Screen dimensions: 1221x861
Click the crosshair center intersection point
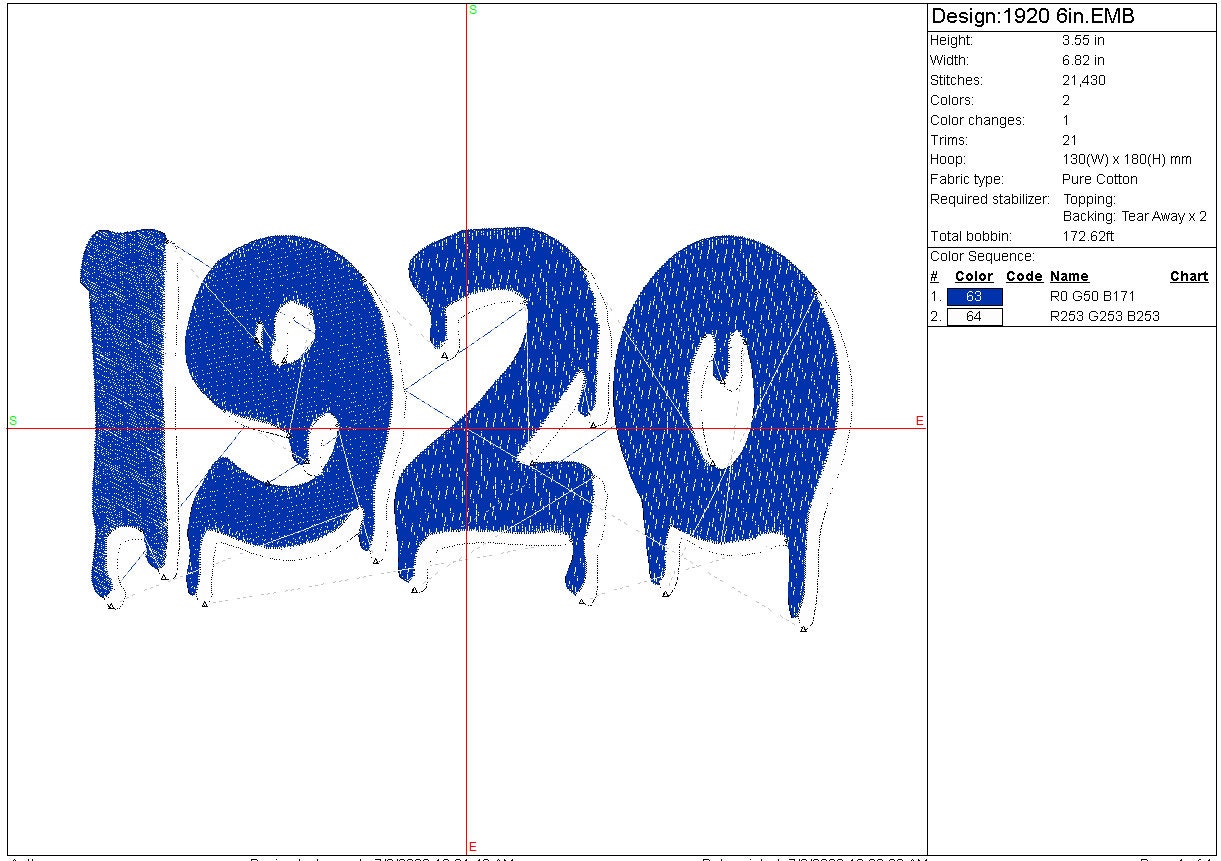click(467, 428)
